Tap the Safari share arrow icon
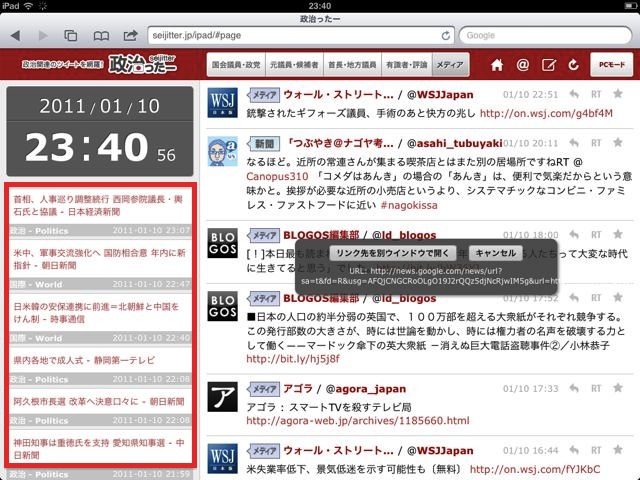This screenshot has width=640, height=480. [x=130, y=36]
